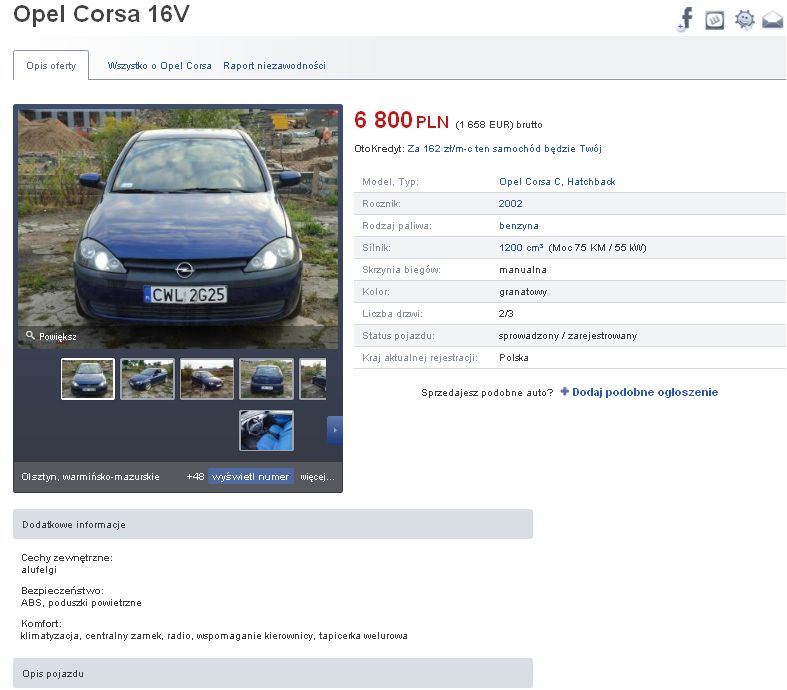Click the +48 phone prefix
The width and height of the screenshot is (787, 690).
pyautogui.click(x=196, y=477)
